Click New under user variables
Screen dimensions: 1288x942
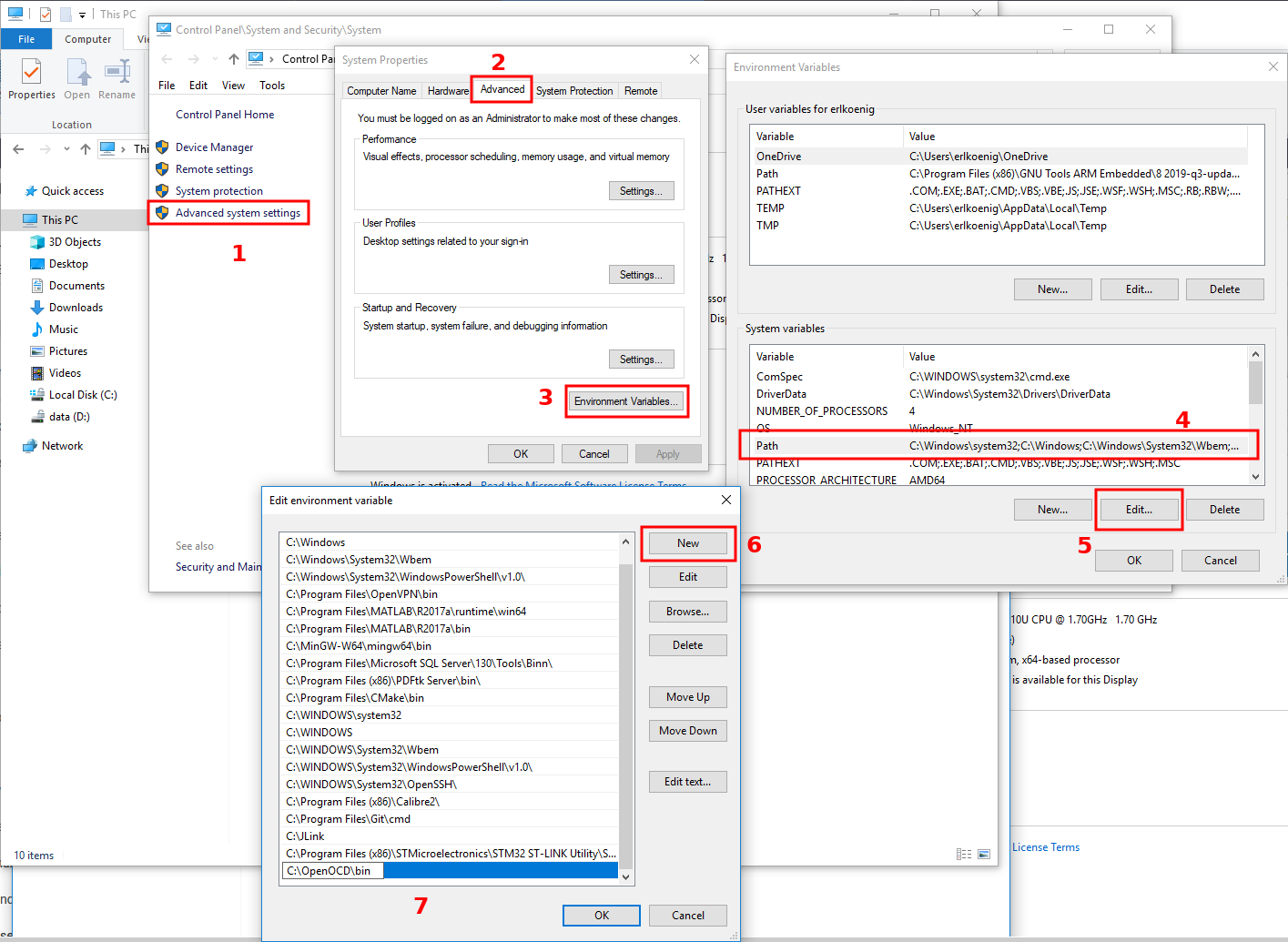(1053, 289)
